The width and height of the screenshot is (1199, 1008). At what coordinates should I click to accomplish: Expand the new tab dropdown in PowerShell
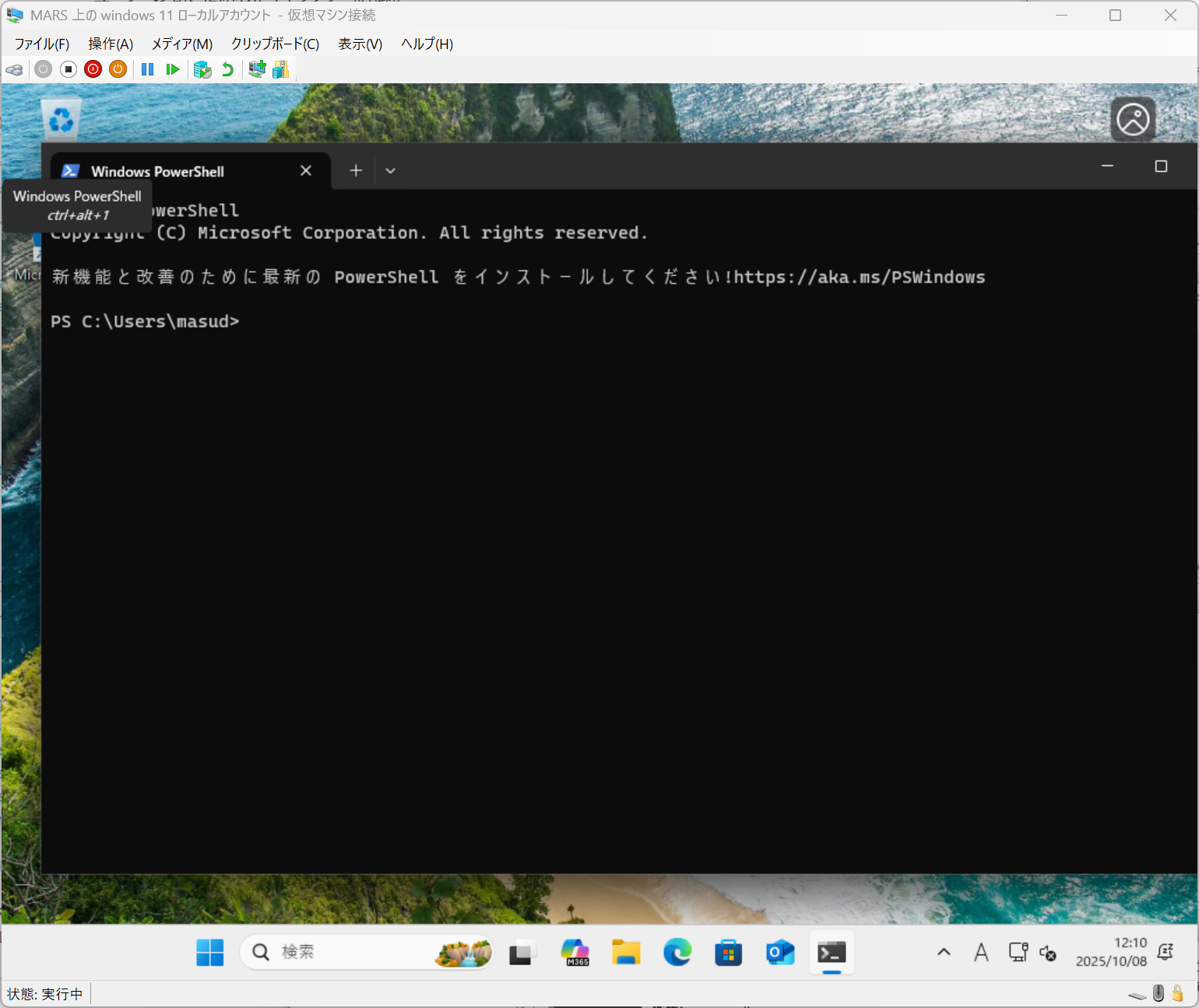coord(391,171)
